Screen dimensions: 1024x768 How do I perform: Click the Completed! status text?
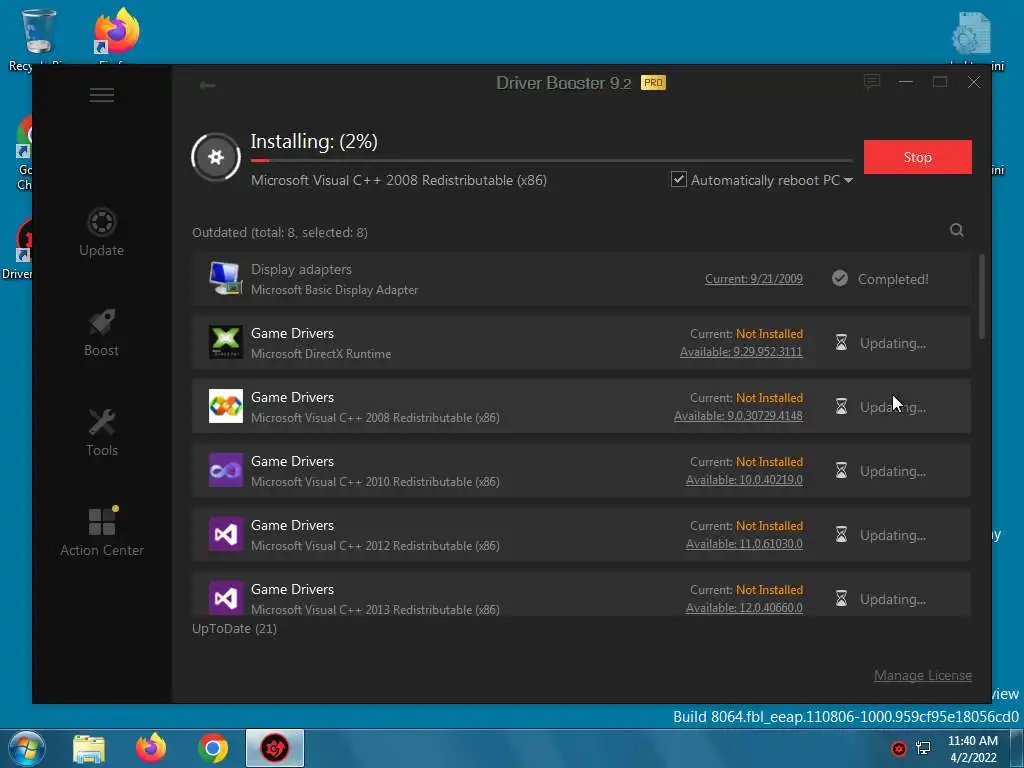click(x=893, y=279)
